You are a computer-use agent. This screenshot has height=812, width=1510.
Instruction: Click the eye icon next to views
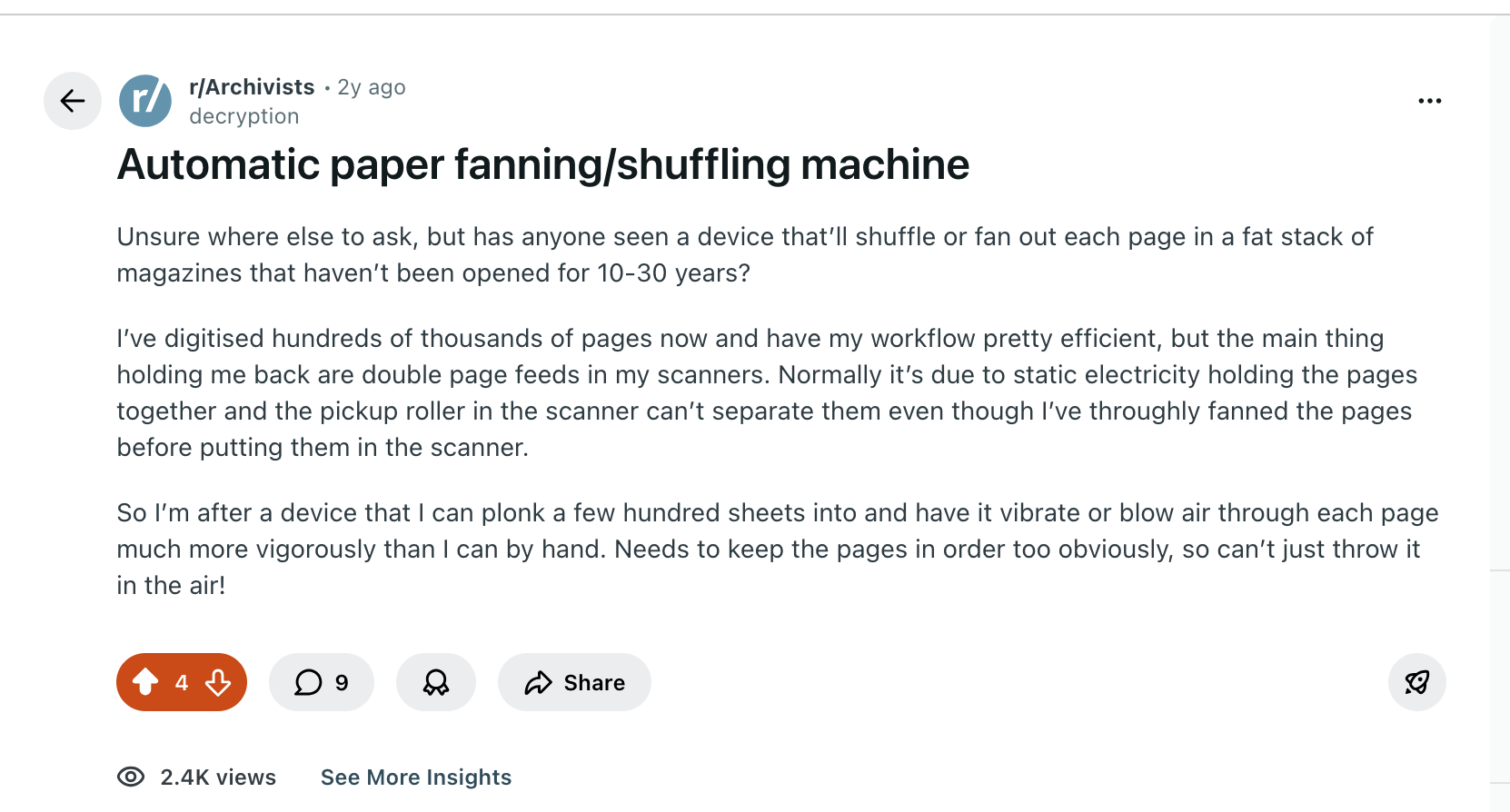point(131,777)
